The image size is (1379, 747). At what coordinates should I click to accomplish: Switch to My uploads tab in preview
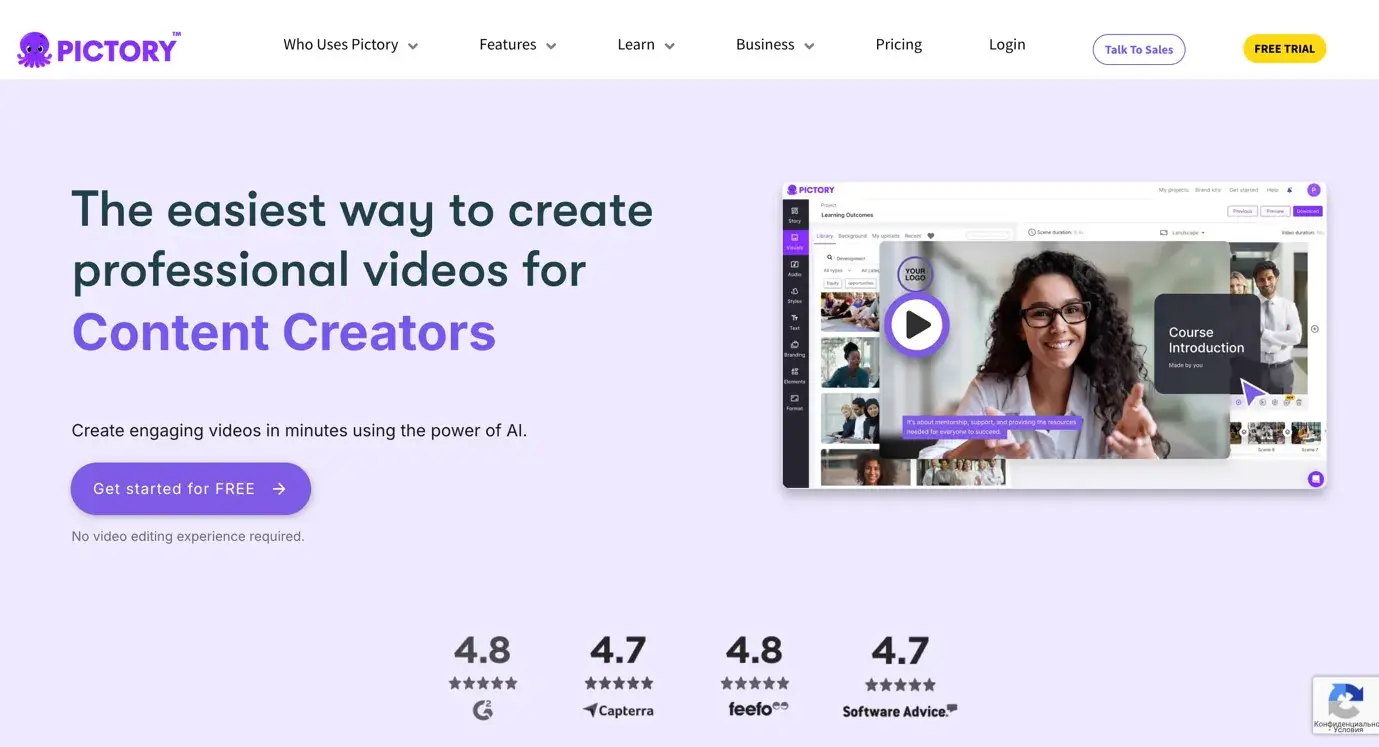(x=886, y=236)
